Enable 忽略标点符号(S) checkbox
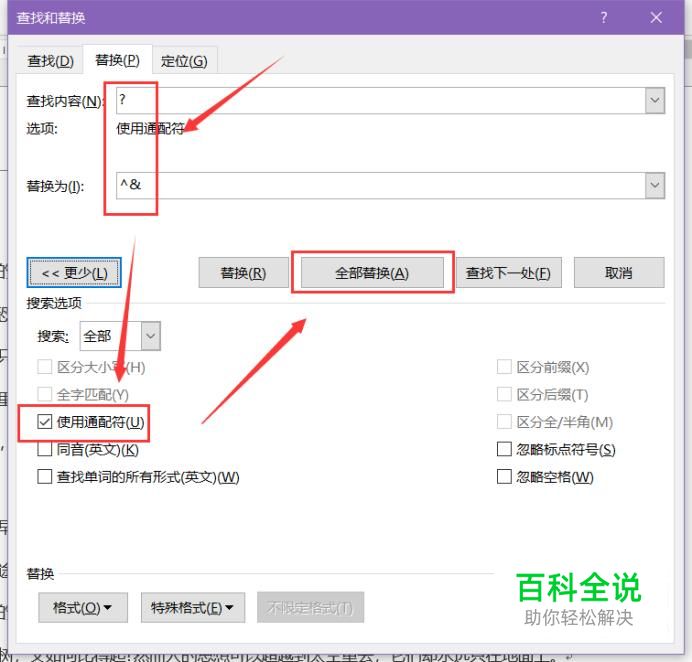 click(504, 449)
